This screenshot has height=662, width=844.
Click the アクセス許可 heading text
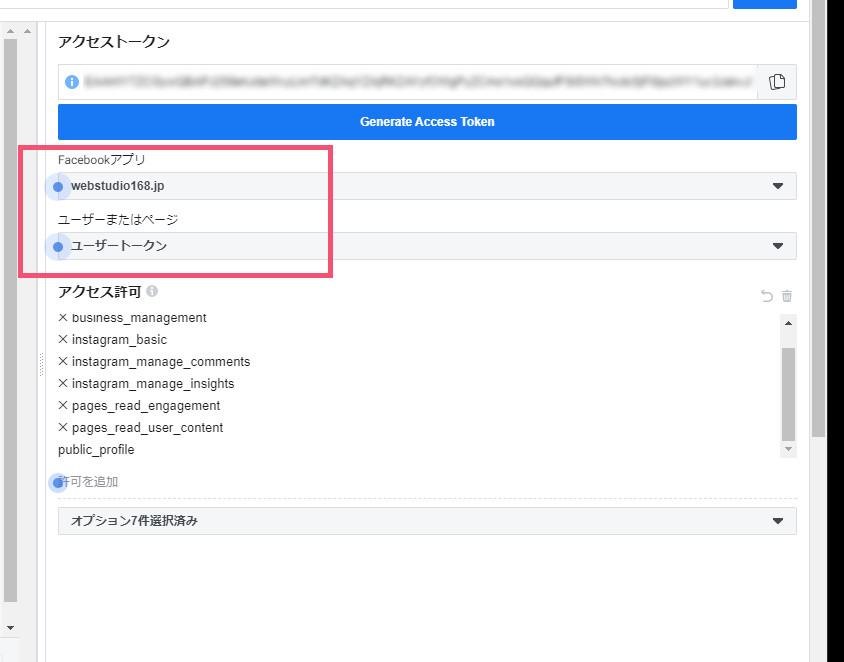[x=100, y=292]
